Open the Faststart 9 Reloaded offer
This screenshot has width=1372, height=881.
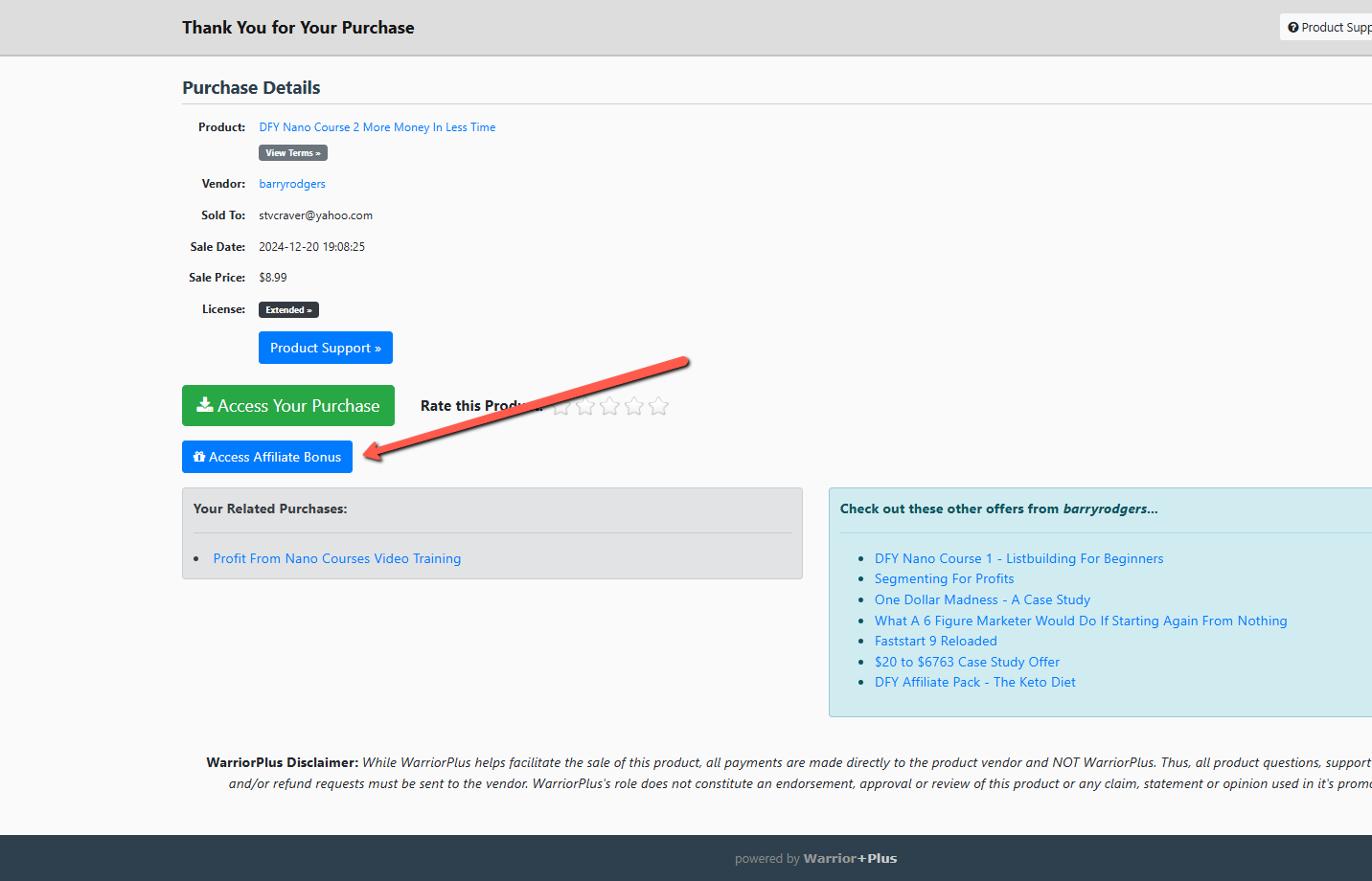935,642
